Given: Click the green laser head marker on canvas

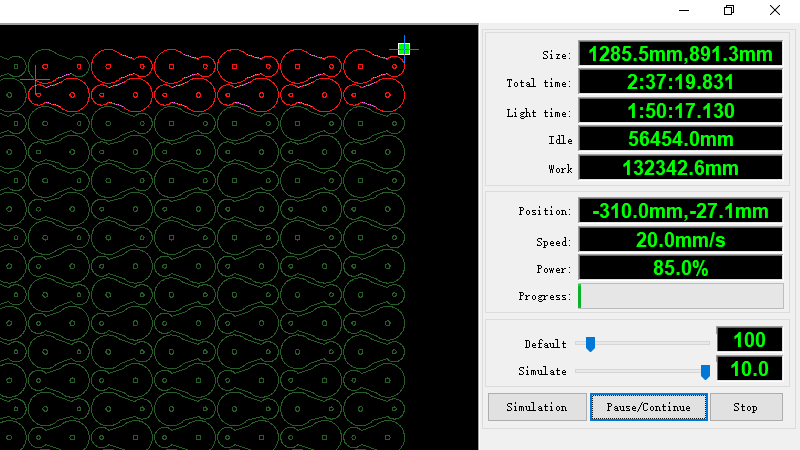Looking at the screenshot, I should click(404, 48).
